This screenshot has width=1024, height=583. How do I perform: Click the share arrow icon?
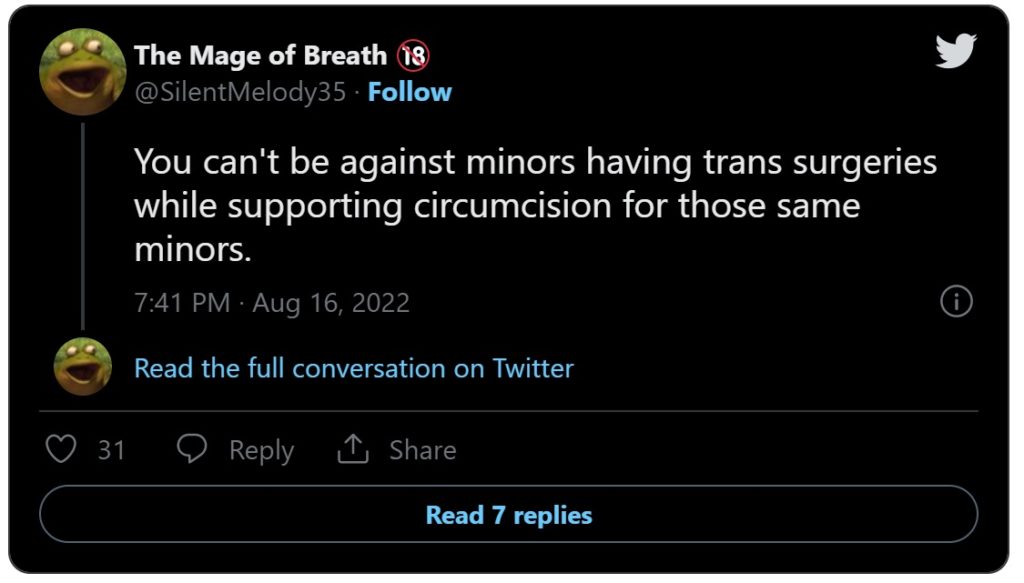[x=353, y=450]
